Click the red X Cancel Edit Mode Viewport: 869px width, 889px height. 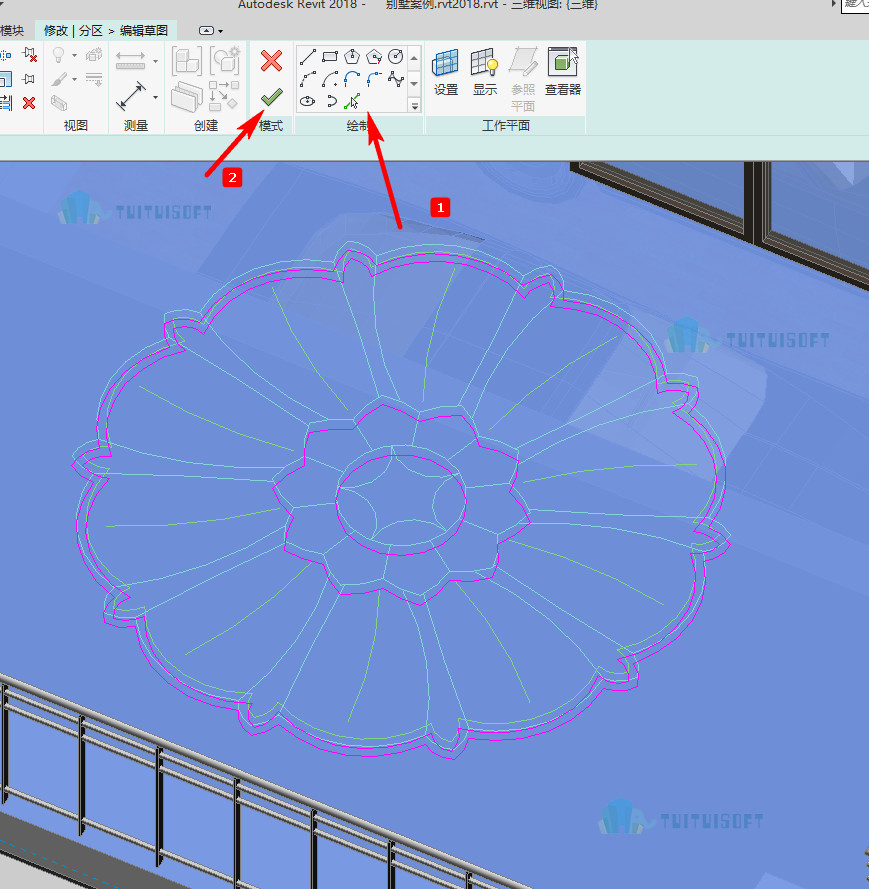coord(272,61)
